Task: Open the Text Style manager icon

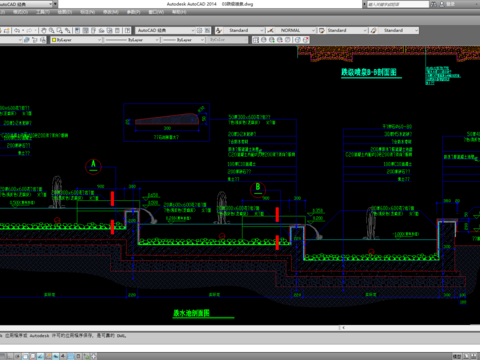Action: click(219, 30)
